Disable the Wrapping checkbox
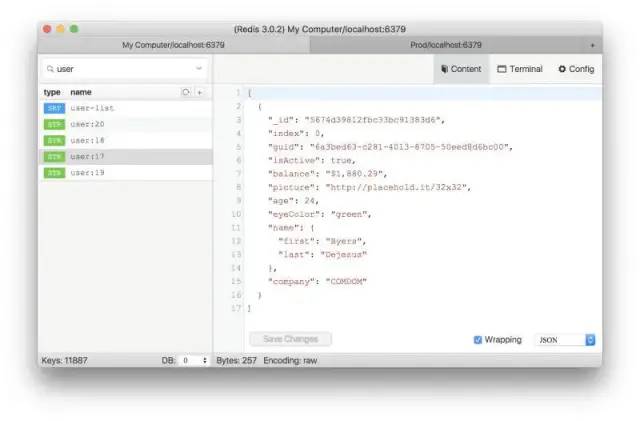 coord(478,339)
